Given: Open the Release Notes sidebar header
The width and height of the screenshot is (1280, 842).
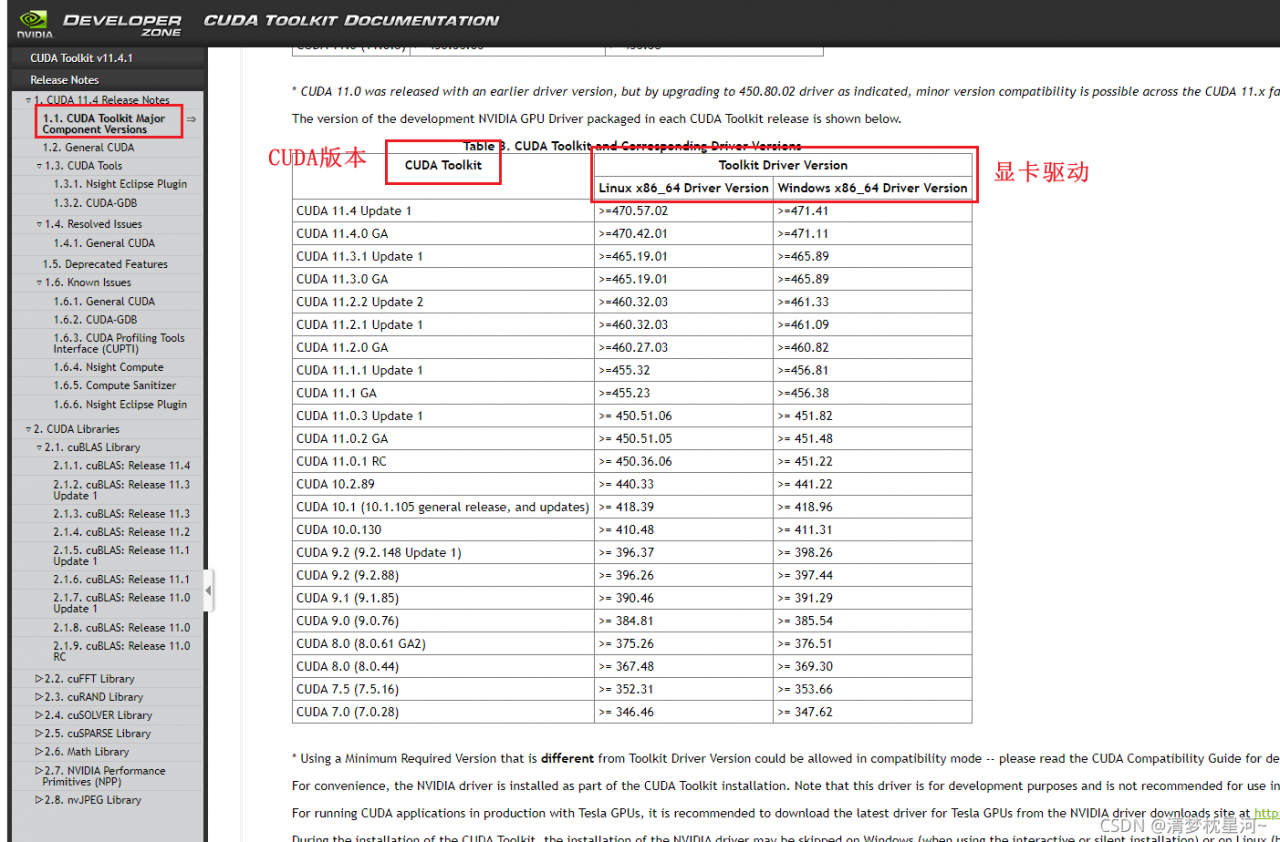Looking at the screenshot, I should [x=64, y=80].
